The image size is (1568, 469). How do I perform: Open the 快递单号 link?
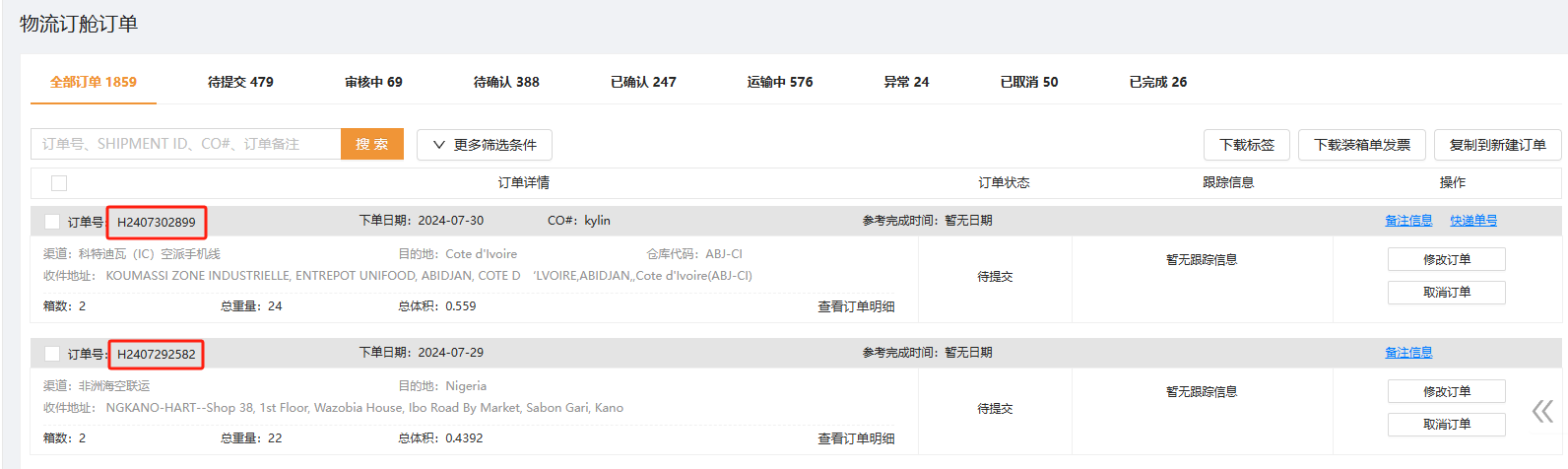[1473, 221]
